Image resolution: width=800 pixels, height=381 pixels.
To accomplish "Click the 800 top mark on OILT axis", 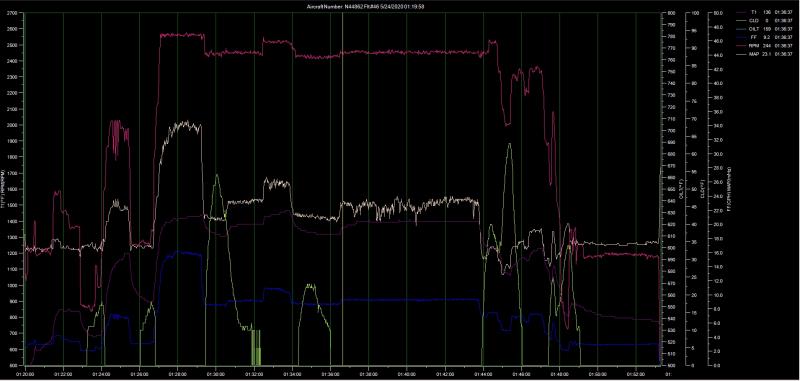I will (670, 13).
